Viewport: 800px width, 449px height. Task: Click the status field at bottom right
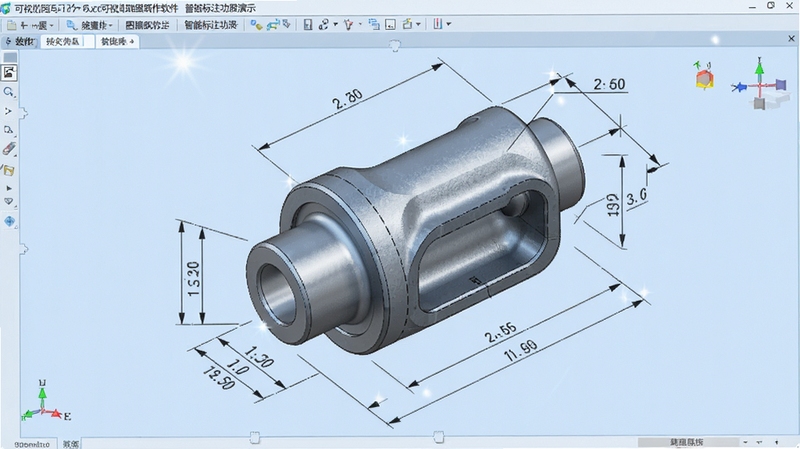pos(687,442)
